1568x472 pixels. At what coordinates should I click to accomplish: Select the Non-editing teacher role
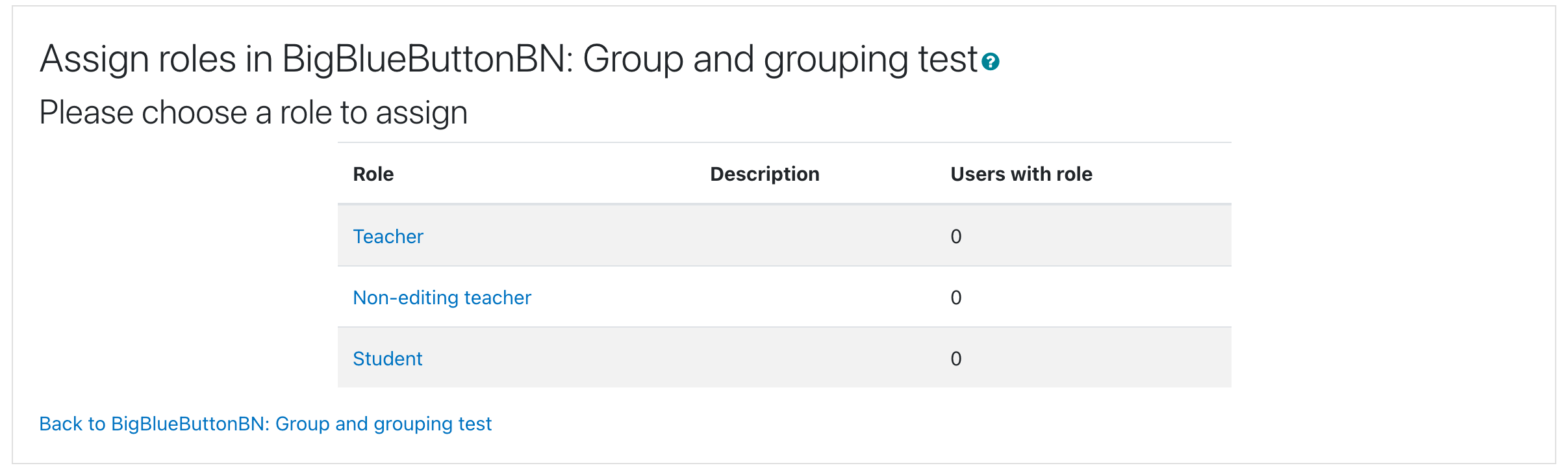(442, 297)
